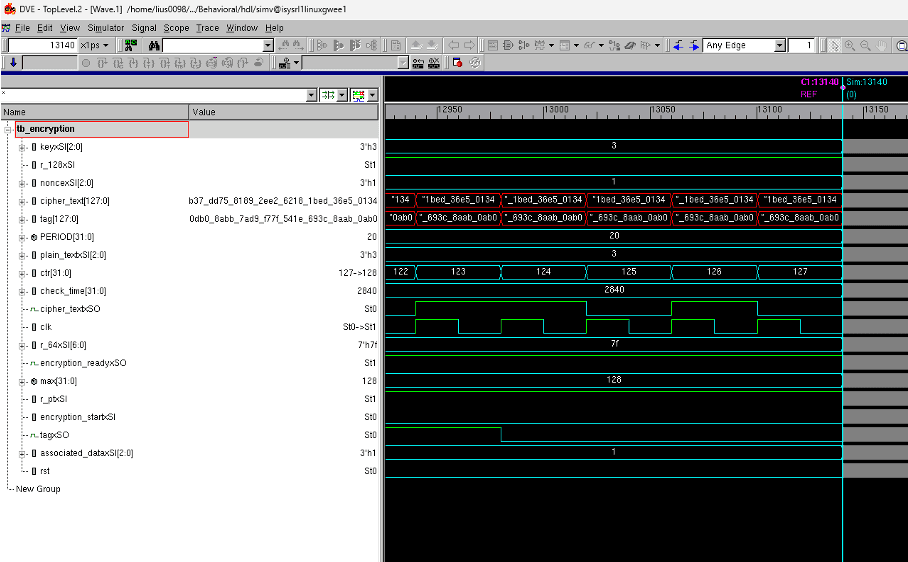This screenshot has height=562, width=908.
Task: Select the rst signal row
Action: pos(45,471)
